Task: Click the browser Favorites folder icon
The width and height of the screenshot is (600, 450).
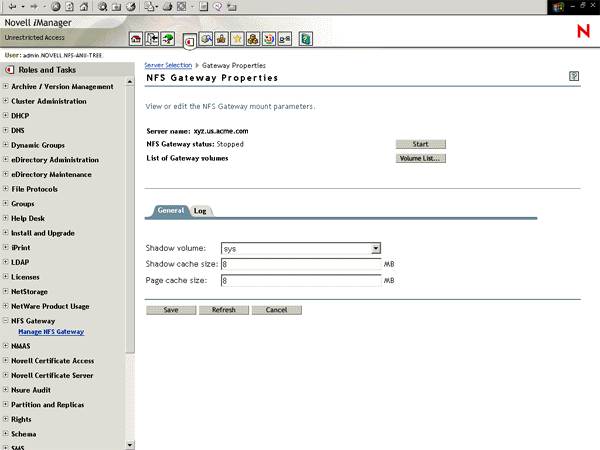Action: (116, 7)
